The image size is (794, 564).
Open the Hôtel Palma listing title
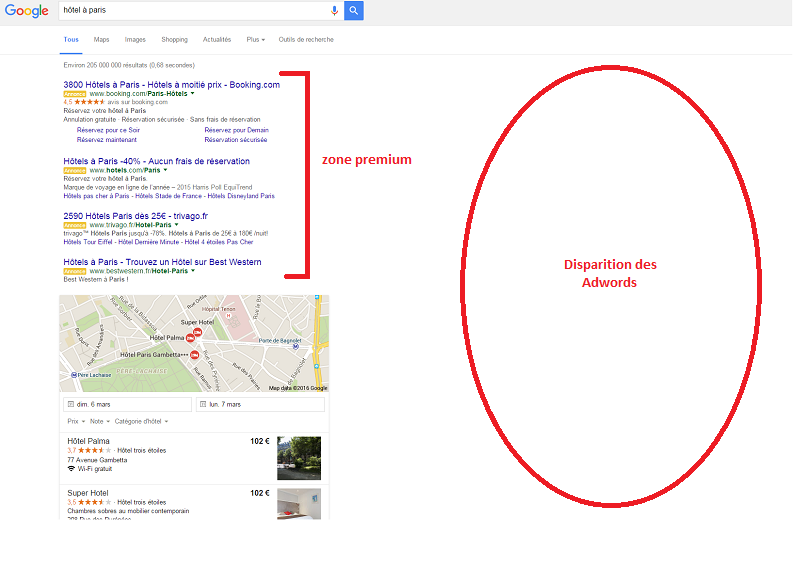pos(88,441)
